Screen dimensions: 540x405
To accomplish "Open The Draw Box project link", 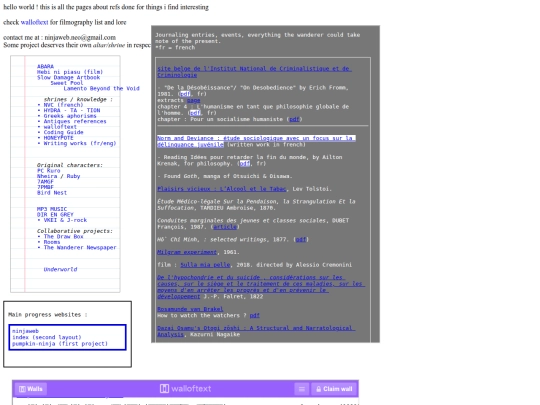I will coord(63,237).
